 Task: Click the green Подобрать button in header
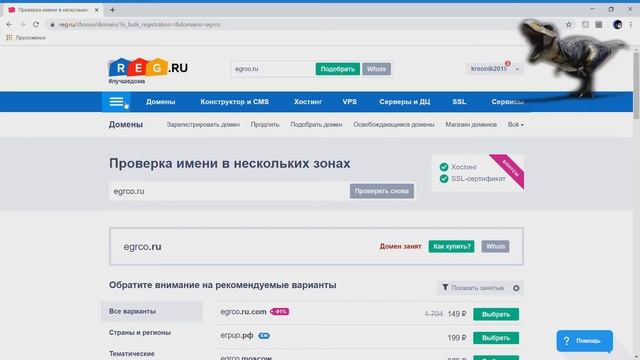[x=338, y=69]
